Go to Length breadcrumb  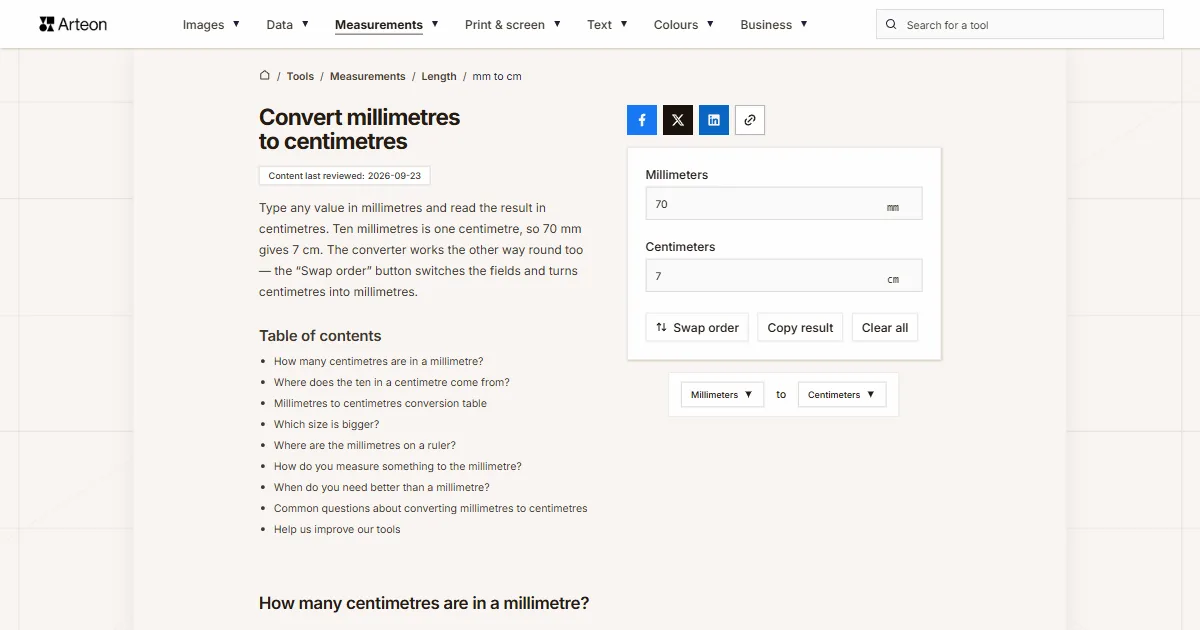pos(439,76)
